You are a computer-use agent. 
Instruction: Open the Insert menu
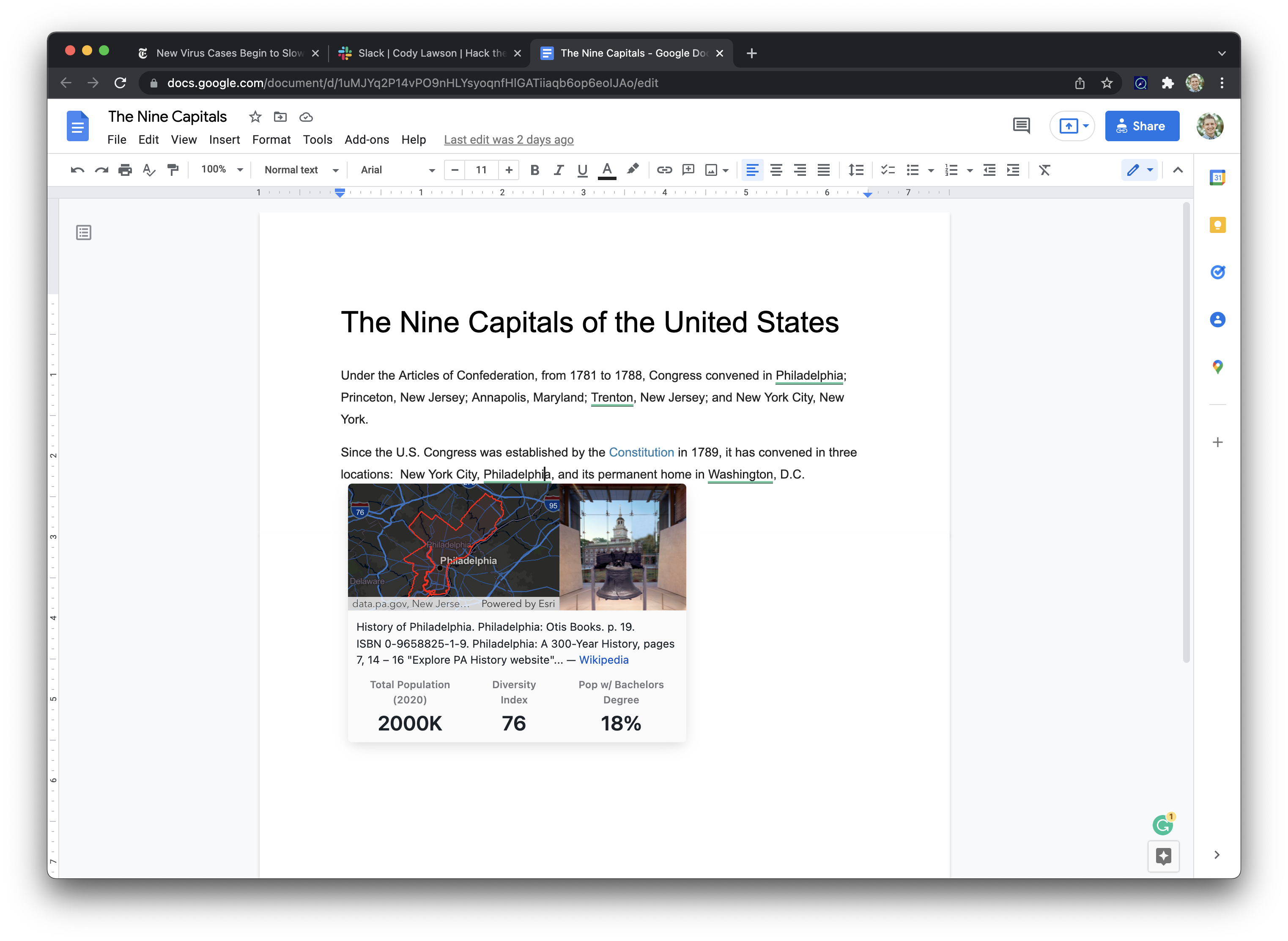(x=224, y=140)
